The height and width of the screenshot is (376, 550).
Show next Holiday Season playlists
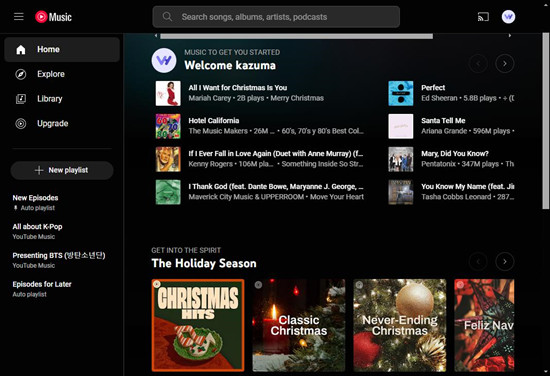(505, 261)
